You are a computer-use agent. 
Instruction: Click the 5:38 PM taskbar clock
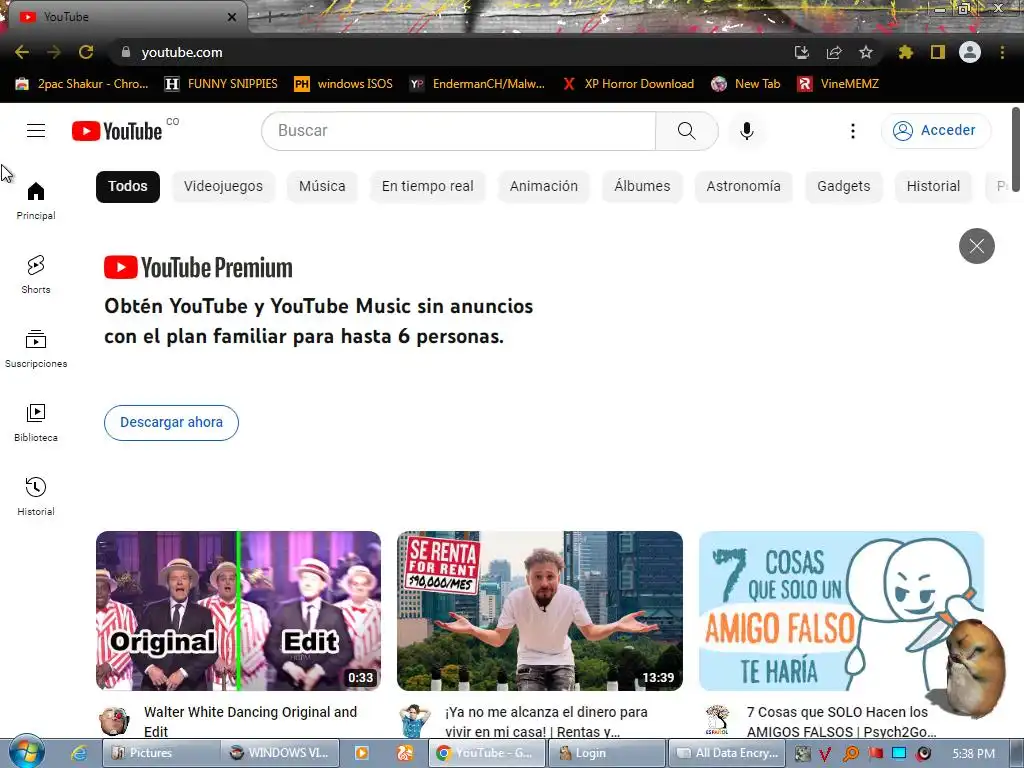973,754
